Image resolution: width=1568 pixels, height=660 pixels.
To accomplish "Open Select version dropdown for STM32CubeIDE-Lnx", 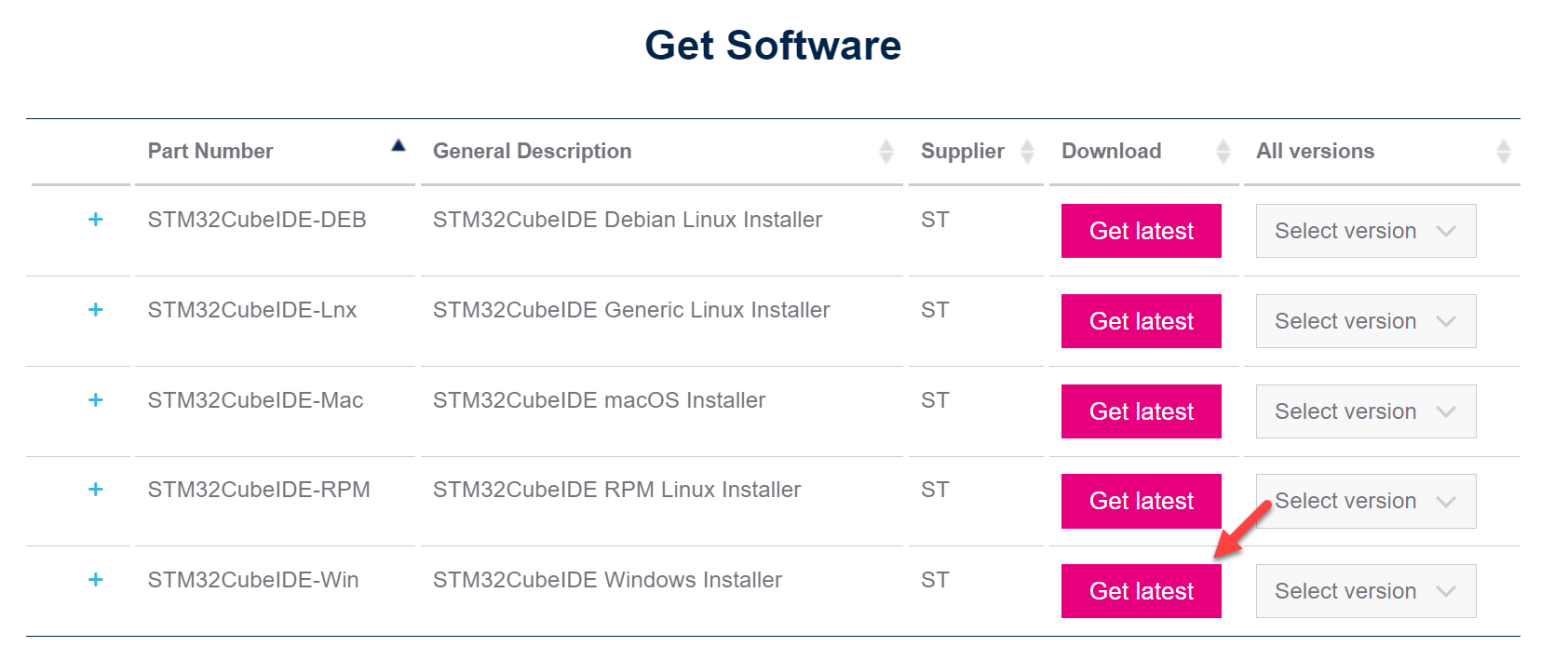I will click(x=1366, y=321).
